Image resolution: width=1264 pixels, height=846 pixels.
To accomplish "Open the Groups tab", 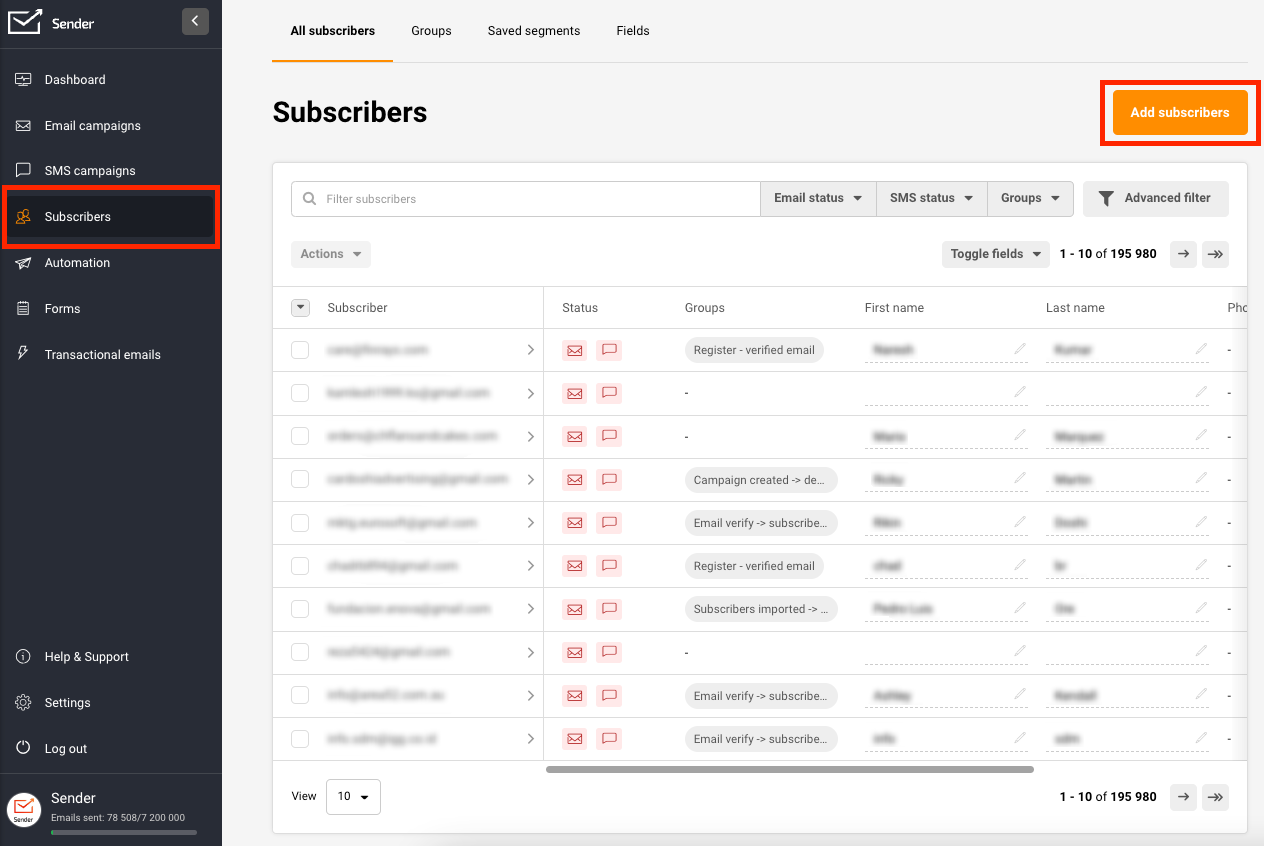I will (x=431, y=31).
